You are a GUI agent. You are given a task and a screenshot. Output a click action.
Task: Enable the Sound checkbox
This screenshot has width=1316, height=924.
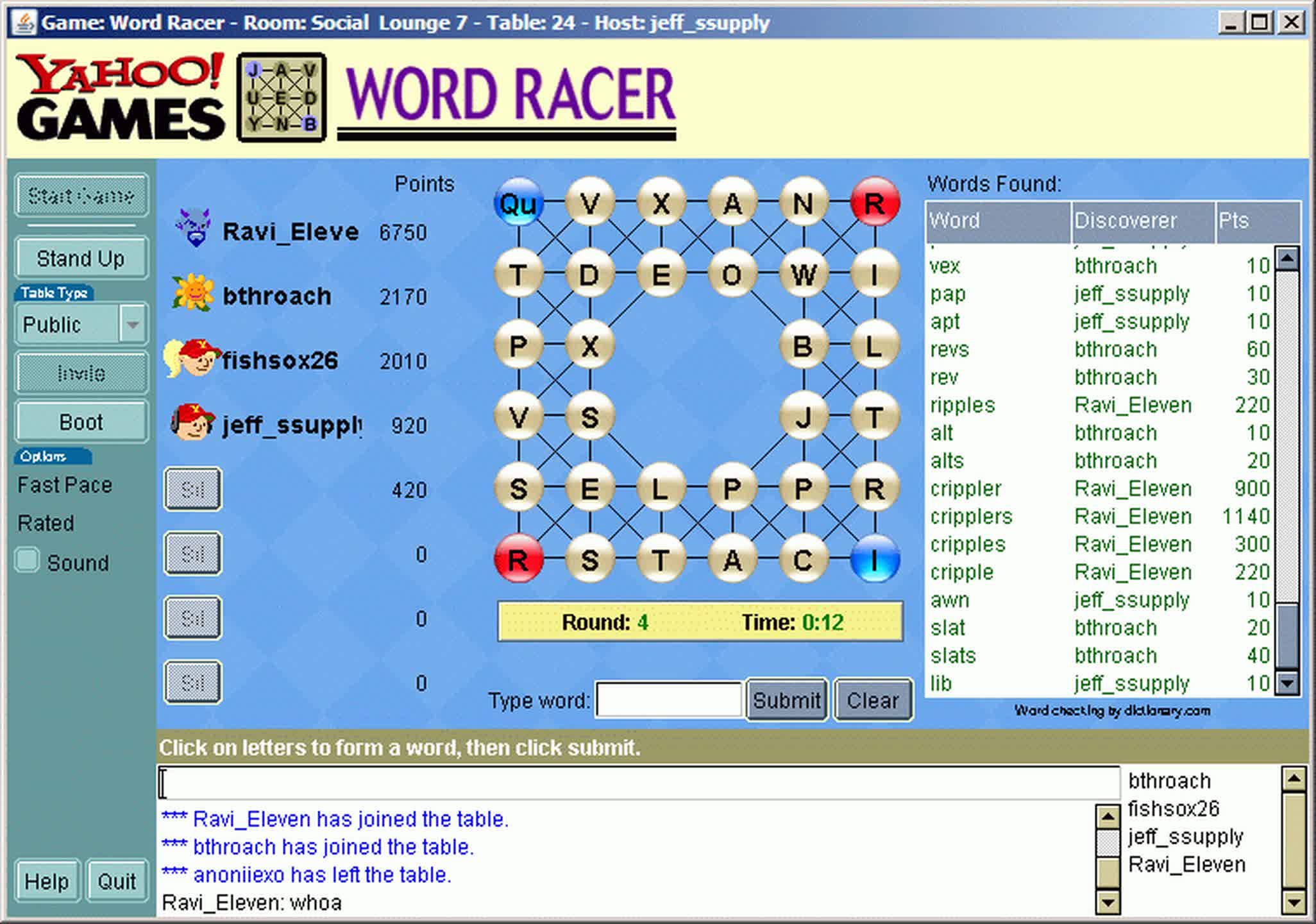[27, 560]
